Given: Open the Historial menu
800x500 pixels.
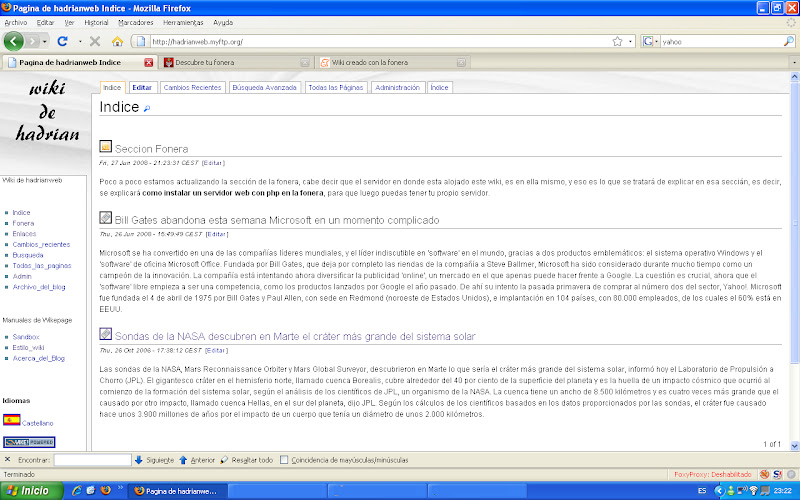Looking at the screenshot, I should click(x=96, y=22).
